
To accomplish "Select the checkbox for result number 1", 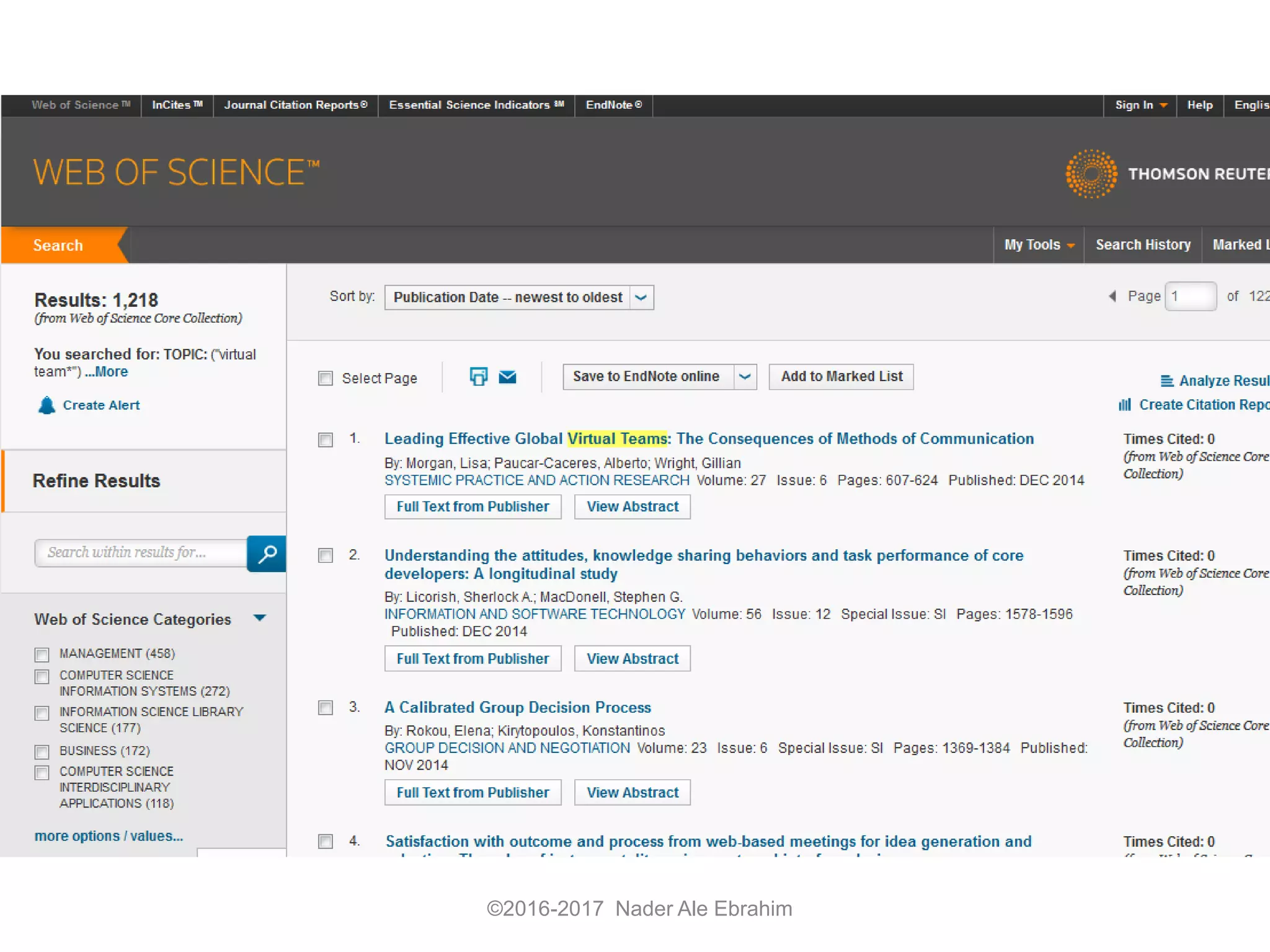I will click(326, 440).
